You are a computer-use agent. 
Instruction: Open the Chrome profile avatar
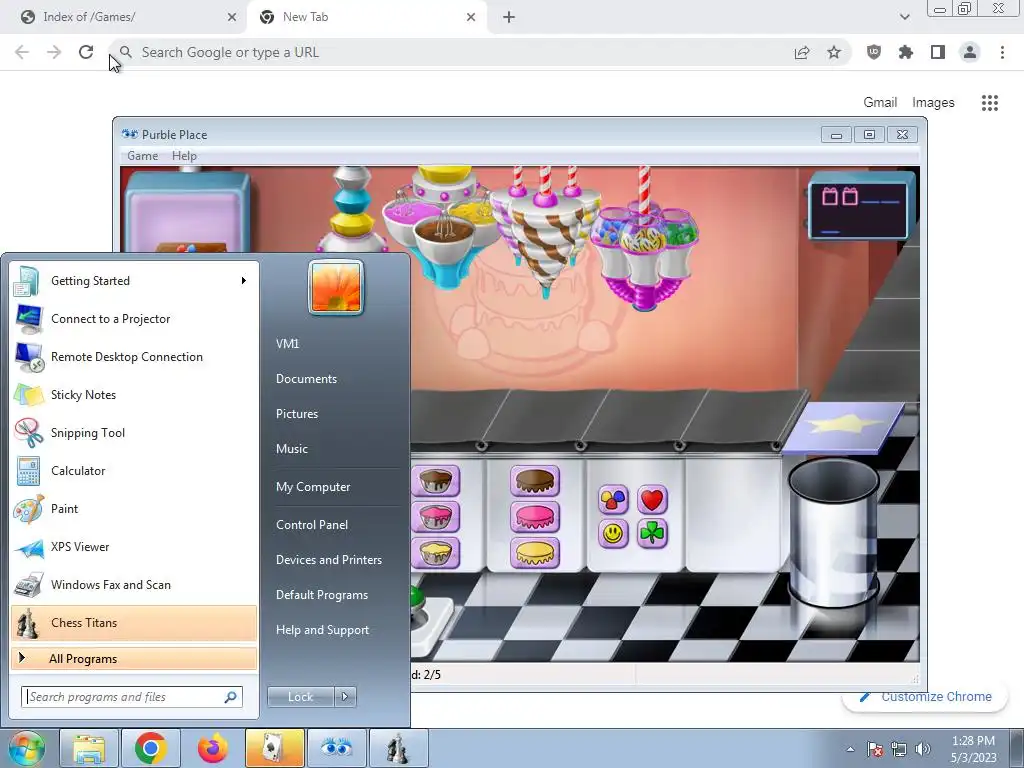coord(970,52)
